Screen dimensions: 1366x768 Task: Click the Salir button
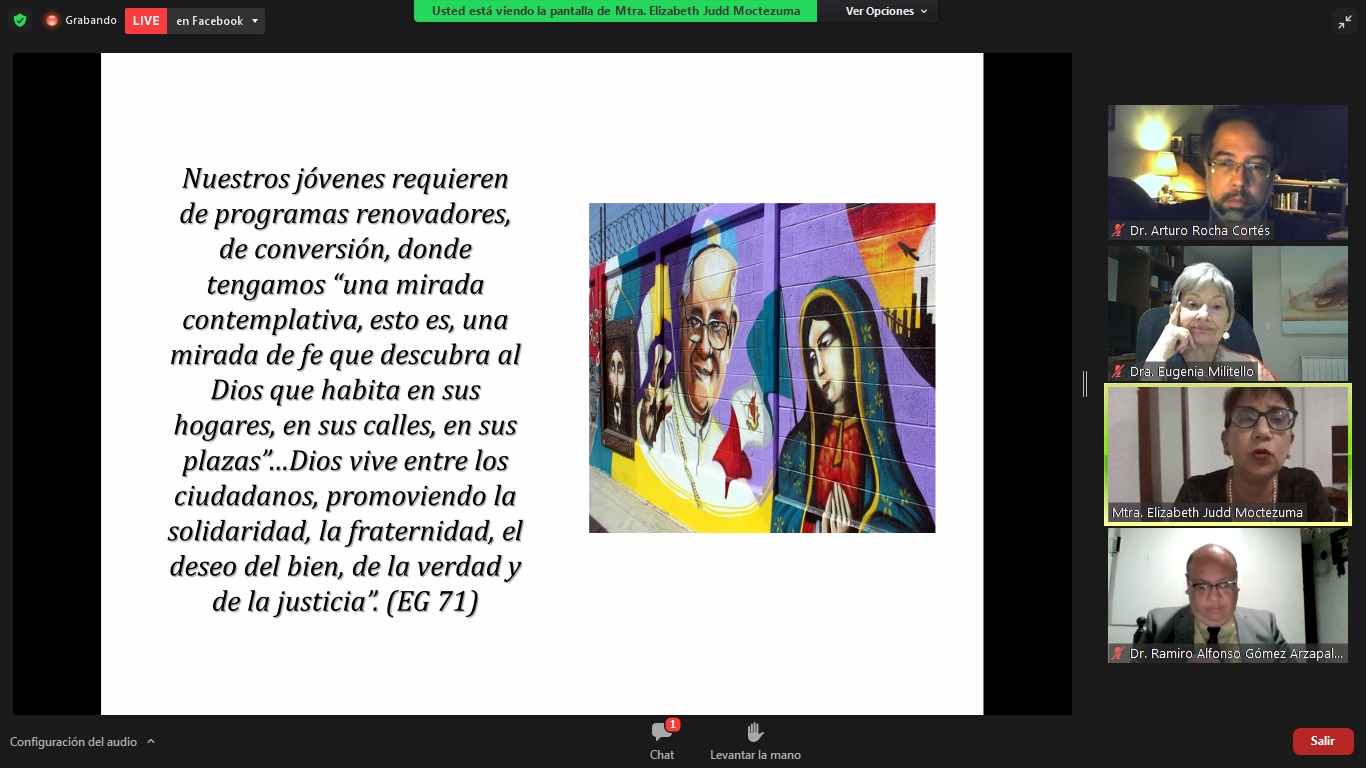[x=1323, y=741]
